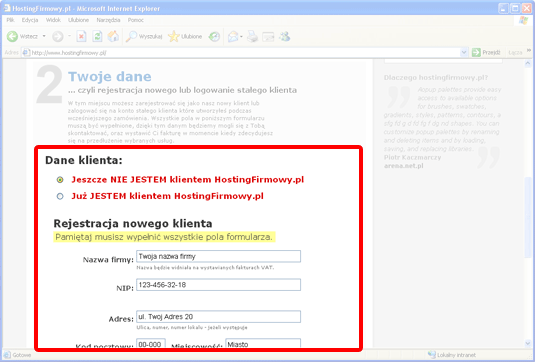The width and height of the screenshot is (535, 362).
Task: Click the scrollbar down arrow
Action: tap(528, 343)
